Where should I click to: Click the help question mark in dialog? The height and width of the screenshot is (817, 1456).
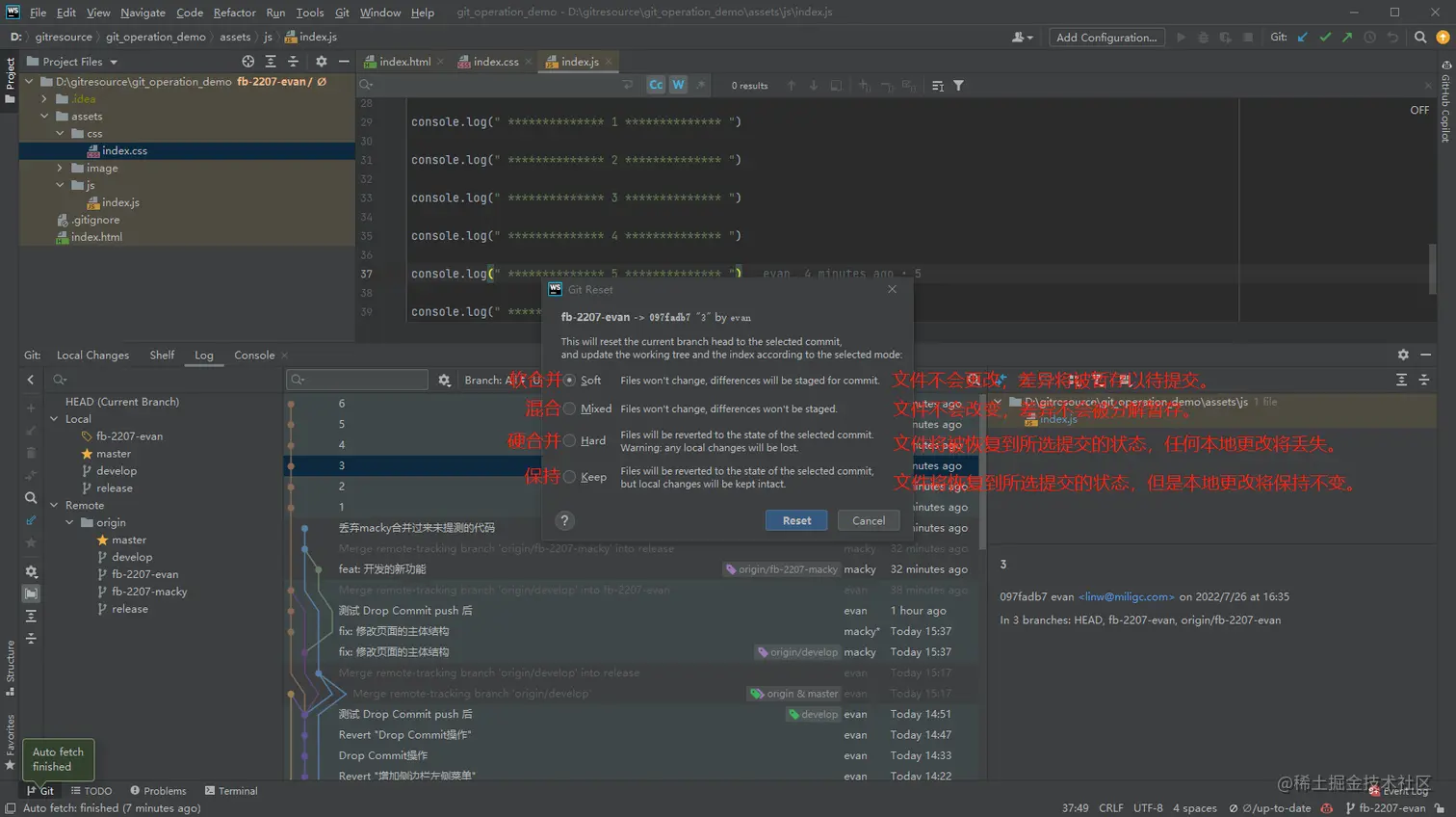[565, 520]
